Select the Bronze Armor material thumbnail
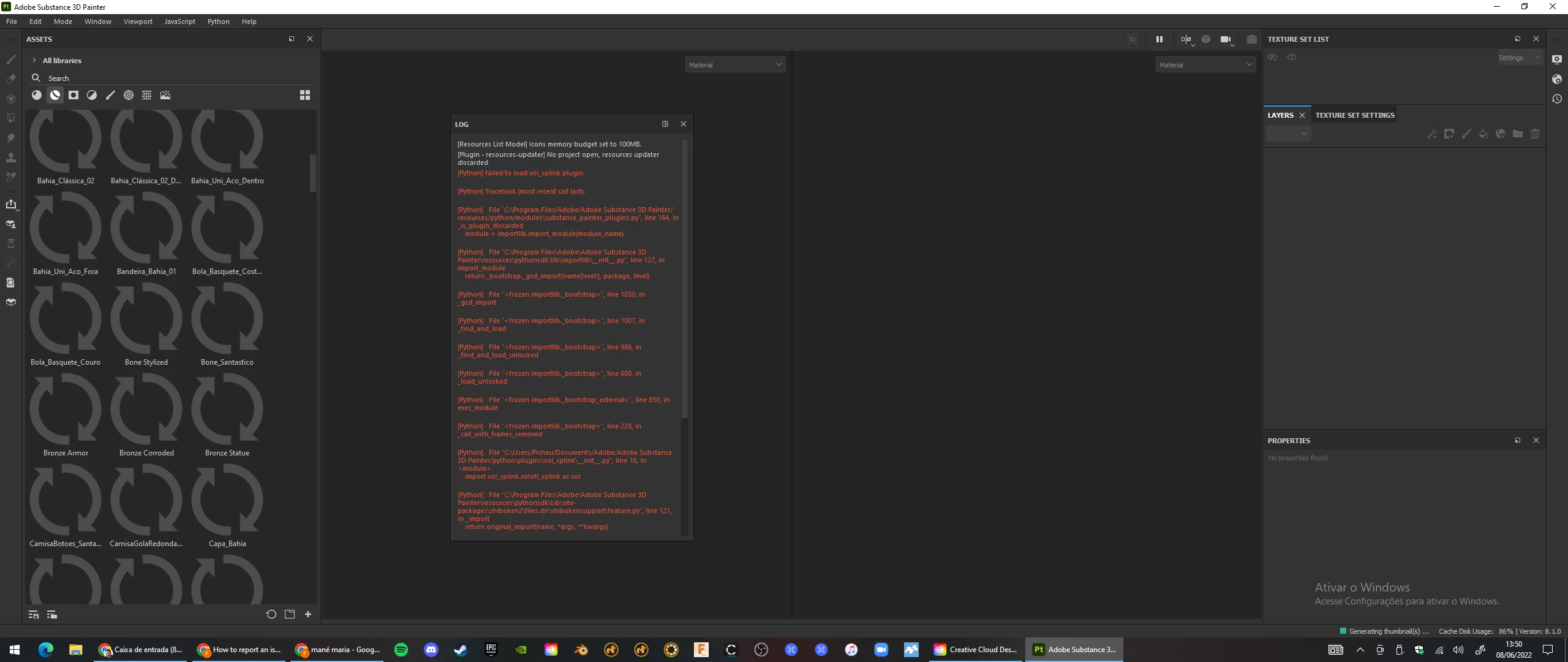This screenshot has height=662, width=1568. (66, 410)
